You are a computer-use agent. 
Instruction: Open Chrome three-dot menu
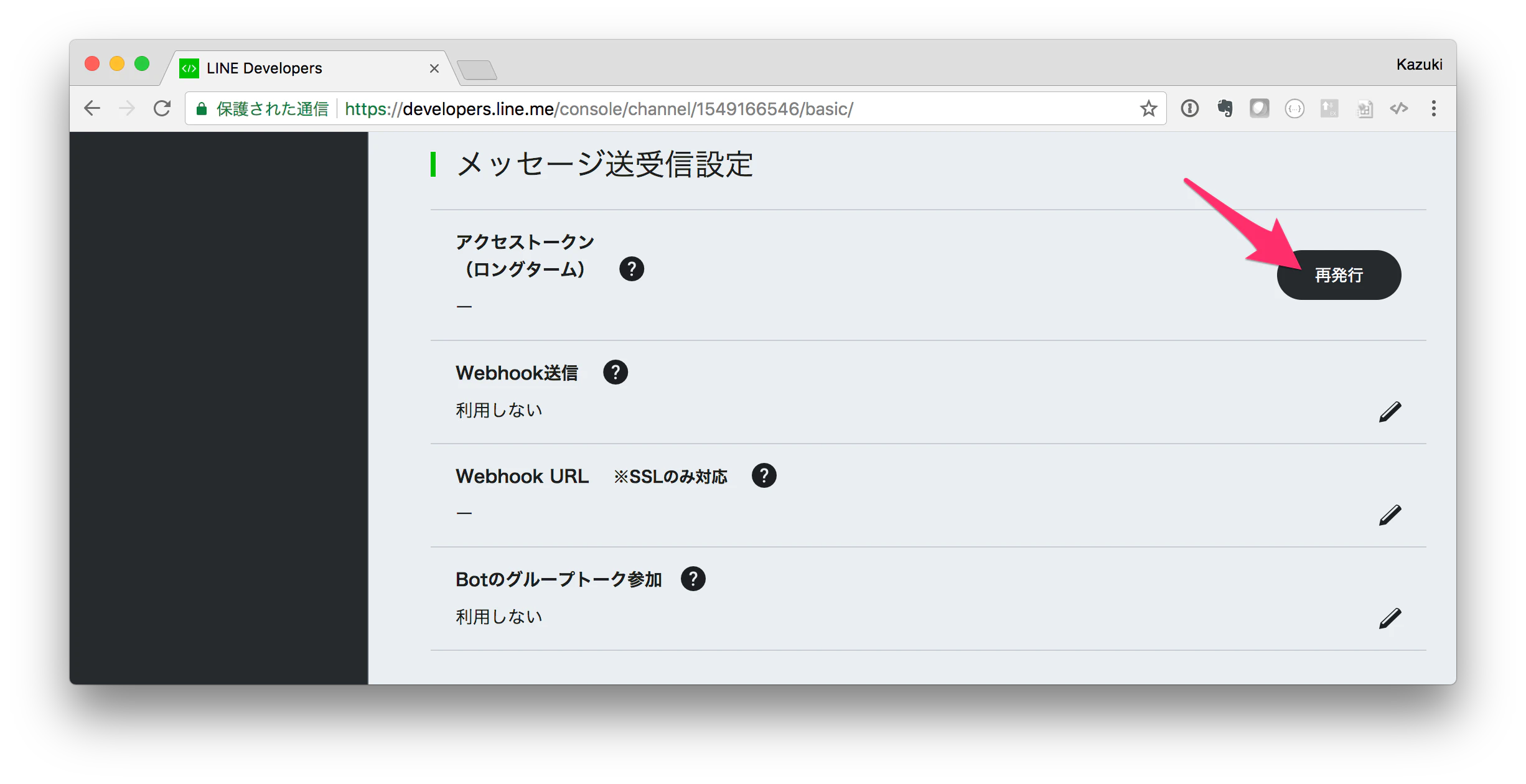pos(1434,108)
